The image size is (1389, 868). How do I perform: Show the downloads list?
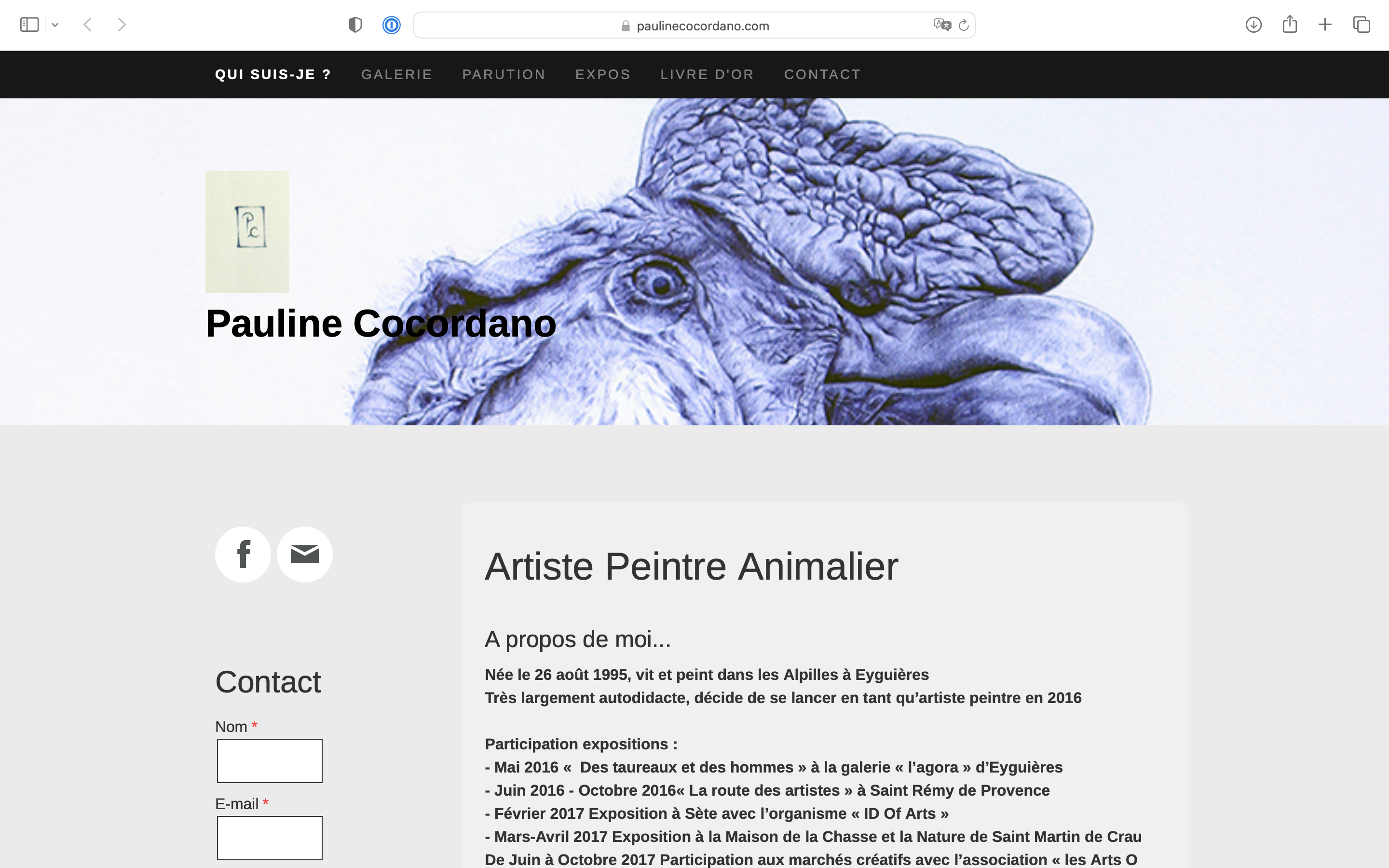tap(1253, 25)
